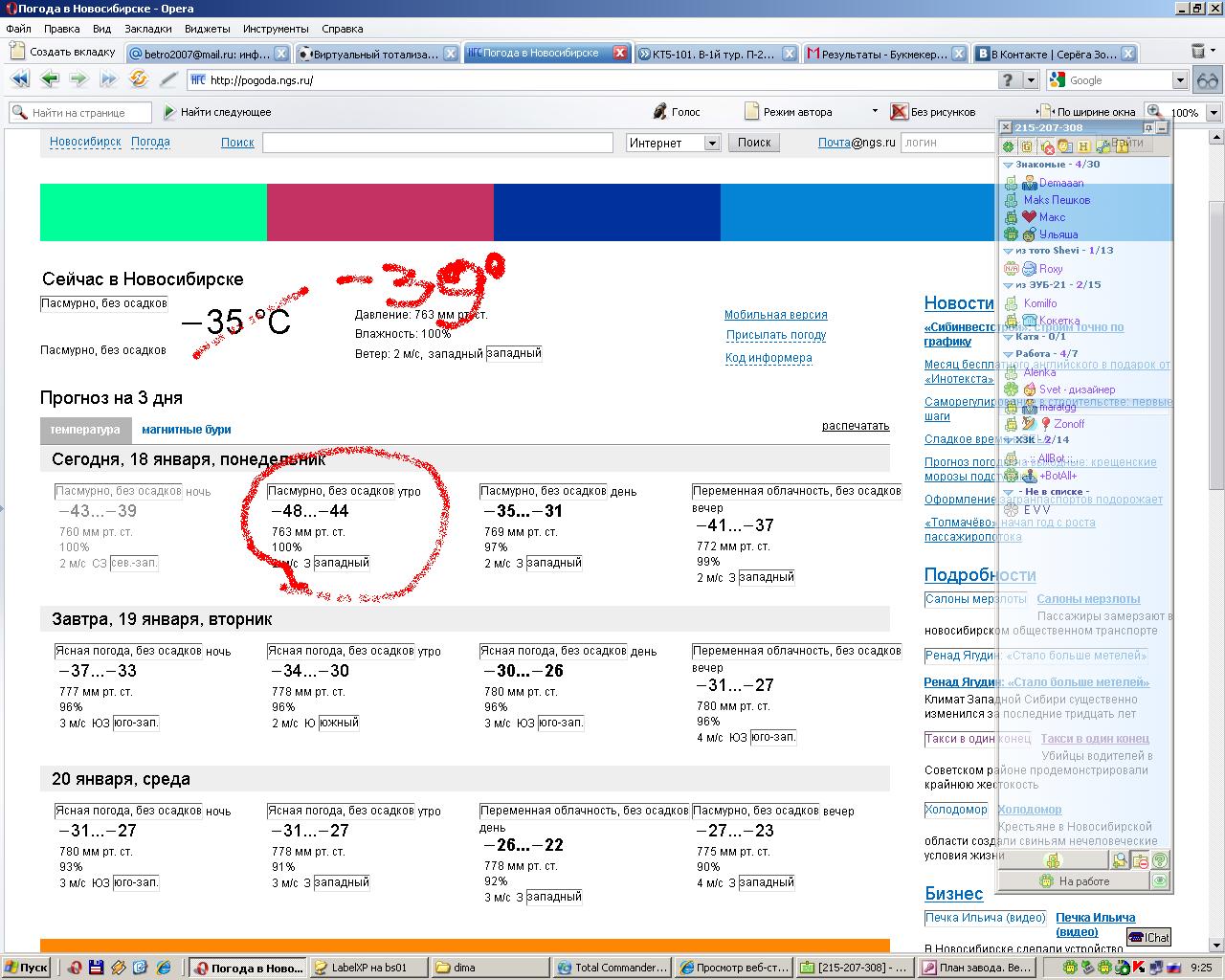The image size is (1225, 980).
Task: Click the green flower icon in messenger toolbar
Action: pyautogui.click(x=1009, y=146)
